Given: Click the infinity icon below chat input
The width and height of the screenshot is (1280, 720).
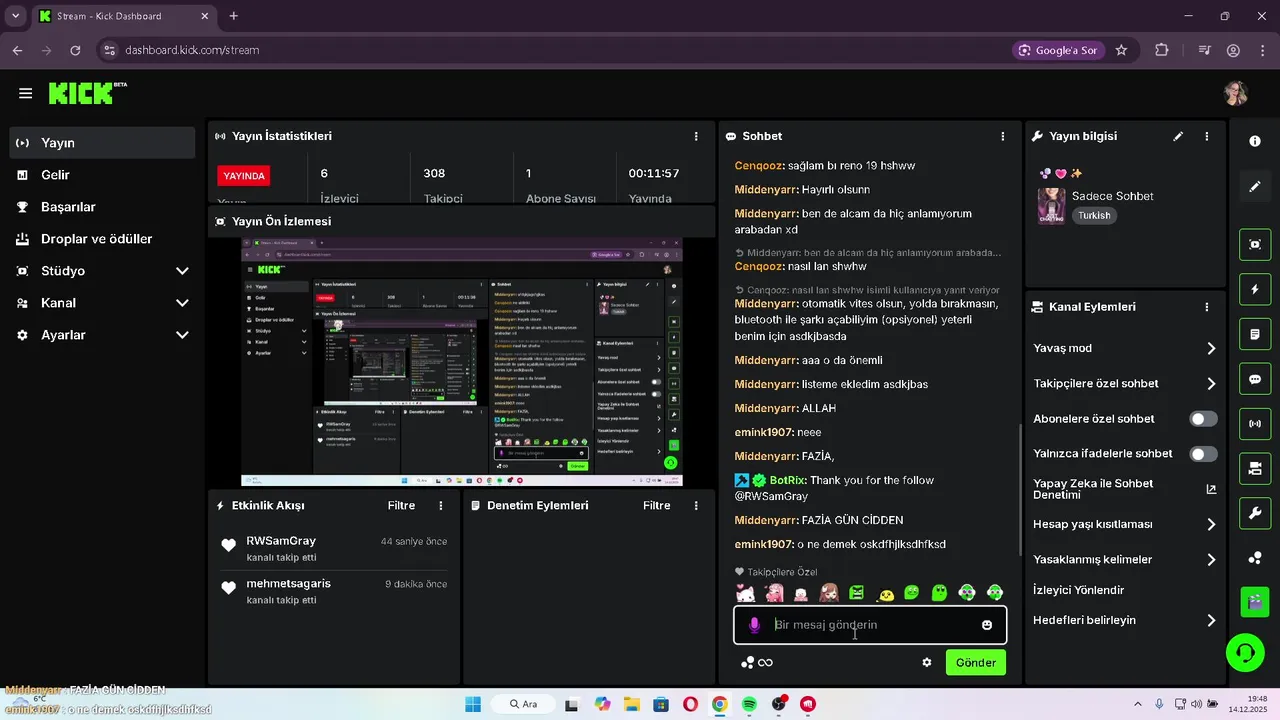Looking at the screenshot, I should (x=766, y=663).
